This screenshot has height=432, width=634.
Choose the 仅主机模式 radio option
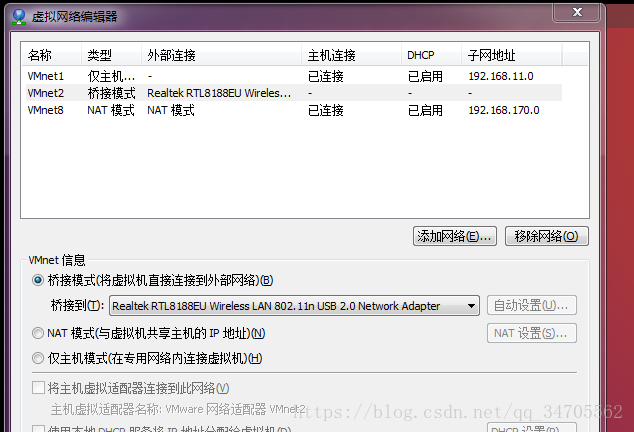coord(38,358)
